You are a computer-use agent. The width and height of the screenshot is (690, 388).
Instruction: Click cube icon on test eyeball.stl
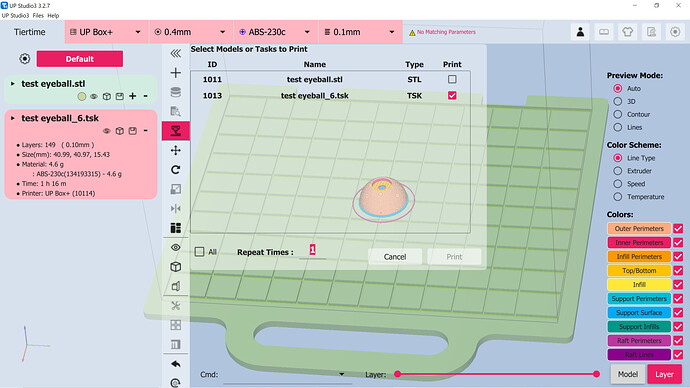click(106, 96)
